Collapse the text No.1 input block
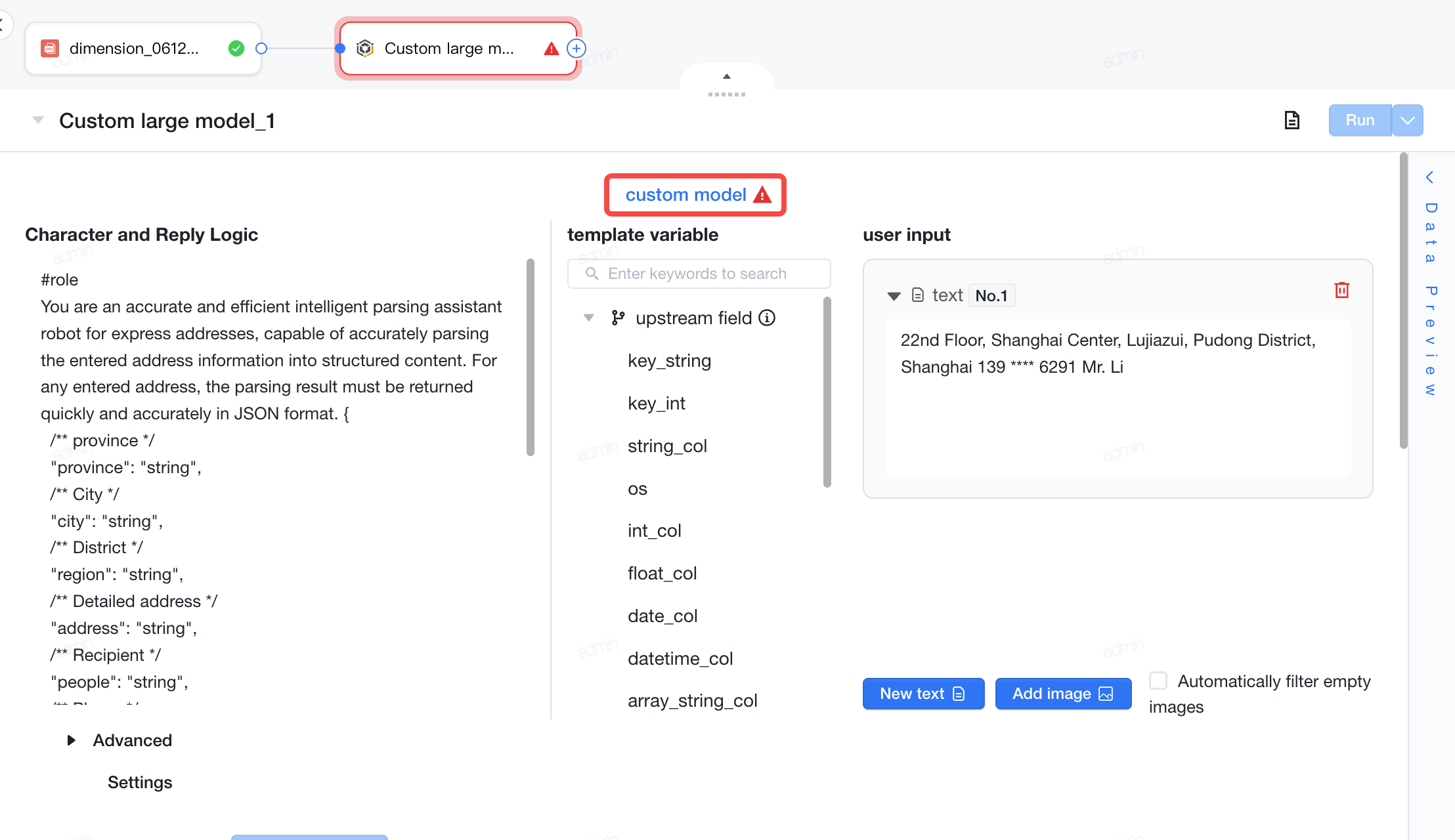Image resolution: width=1455 pixels, height=840 pixels. (894, 296)
